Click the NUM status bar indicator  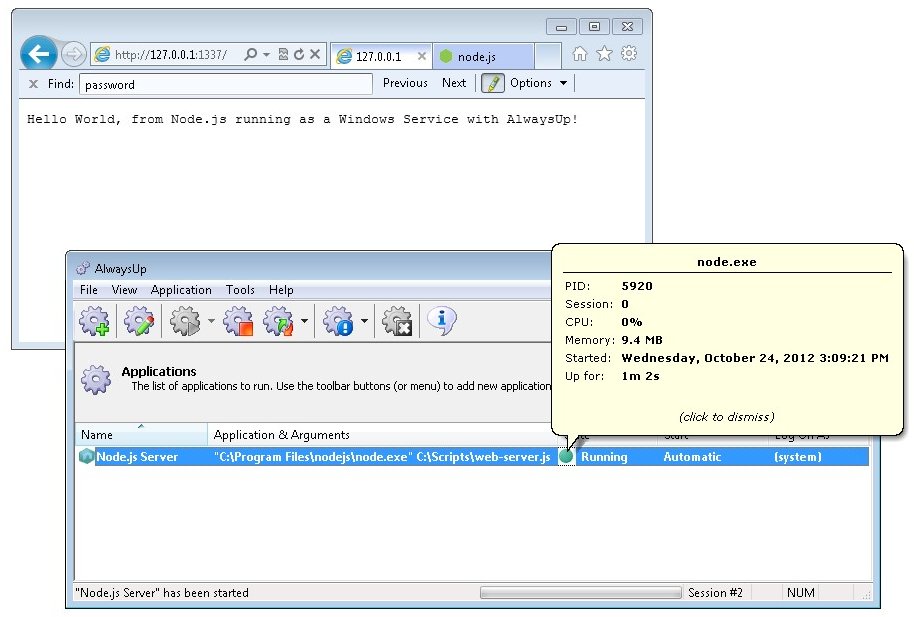coord(800,593)
